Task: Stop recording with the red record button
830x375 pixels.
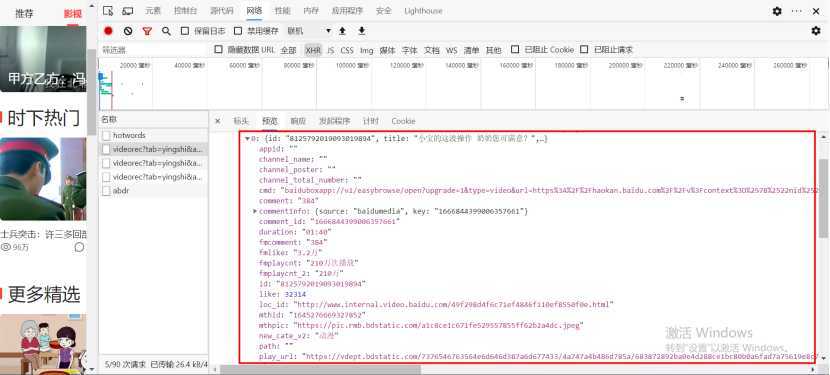Action: tap(109, 31)
